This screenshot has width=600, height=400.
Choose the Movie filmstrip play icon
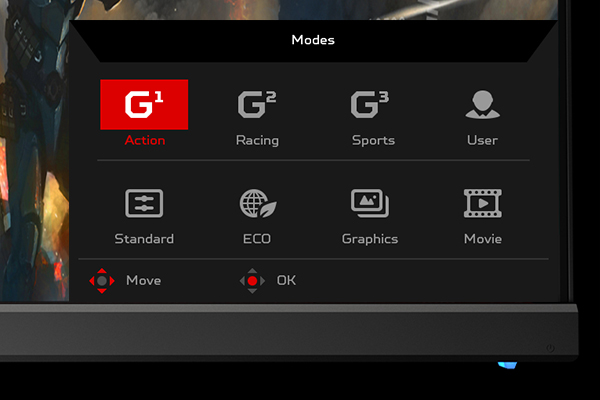point(483,203)
